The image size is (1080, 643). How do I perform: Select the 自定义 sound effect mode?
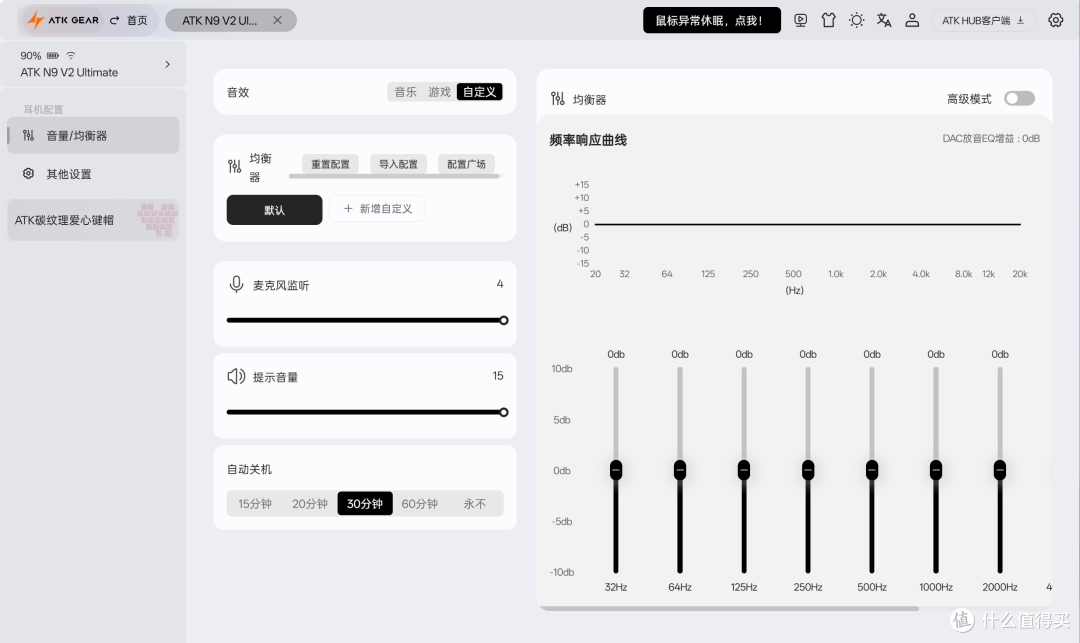click(x=479, y=92)
